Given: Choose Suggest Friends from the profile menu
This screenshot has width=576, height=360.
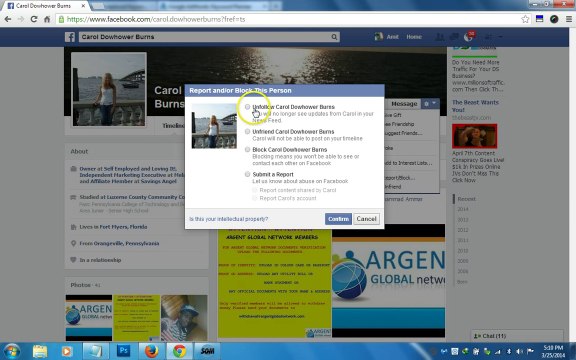Looking at the screenshot, I should 403,133.
